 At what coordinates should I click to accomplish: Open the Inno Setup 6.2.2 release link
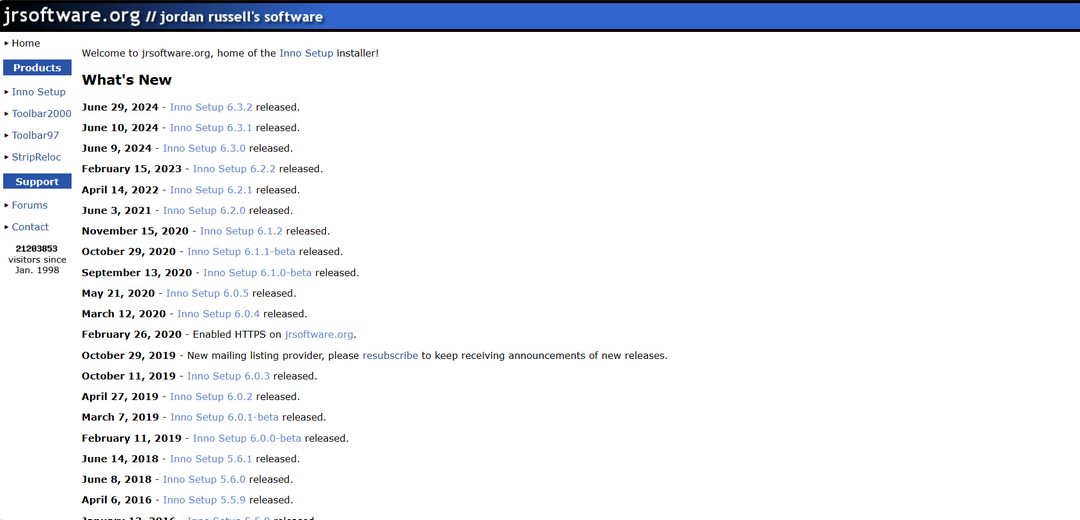click(234, 170)
